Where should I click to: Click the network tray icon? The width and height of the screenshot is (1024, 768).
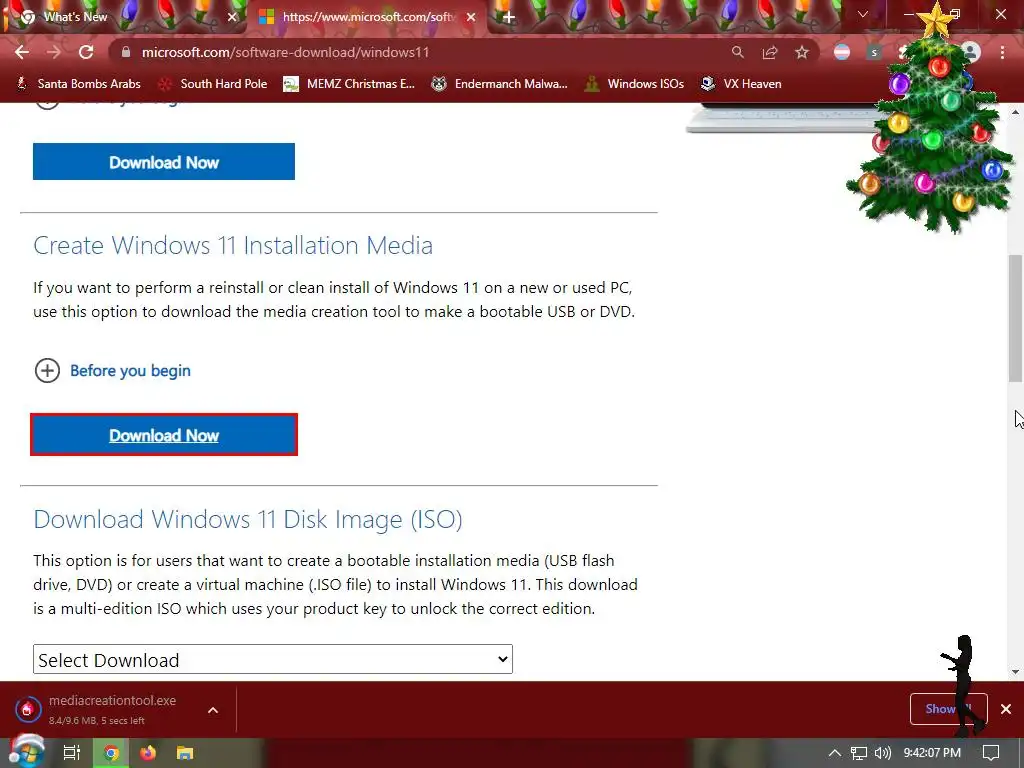click(x=859, y=753)
